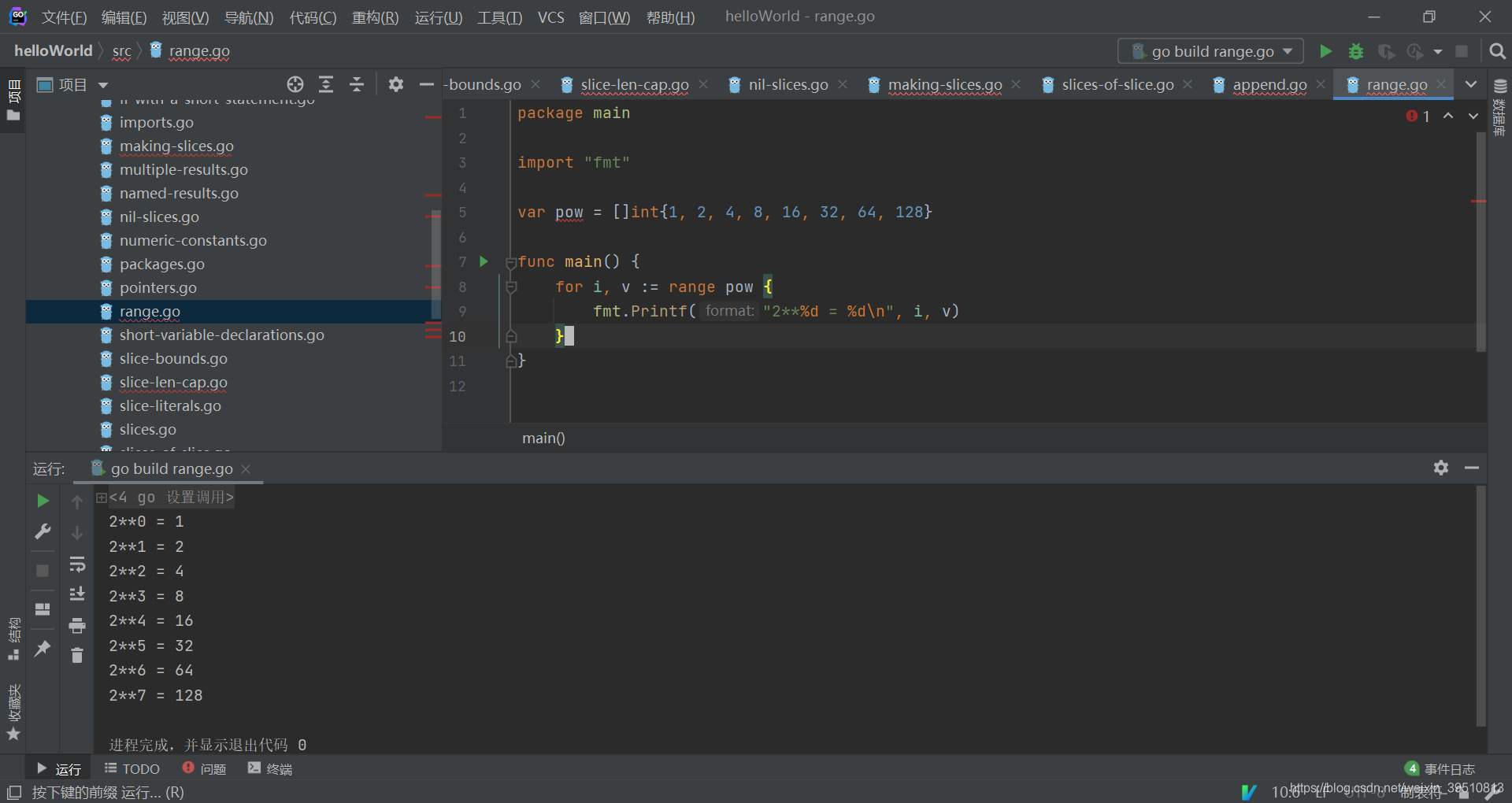Toggle soft-wrap in Run output
This screenshot has height=803, width=1512.
click(x=77, y=564)
